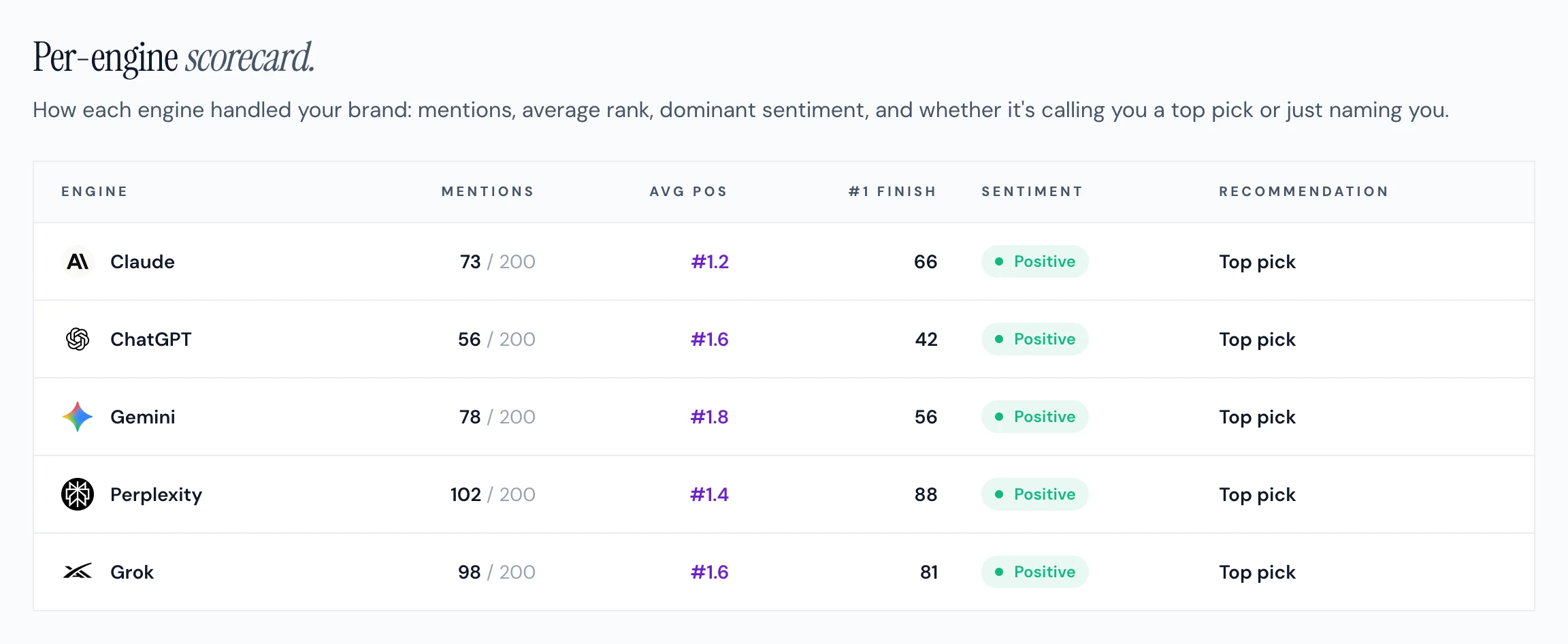Click the ChatGPT engine name

pyautogui.click(x=151, y=339)
